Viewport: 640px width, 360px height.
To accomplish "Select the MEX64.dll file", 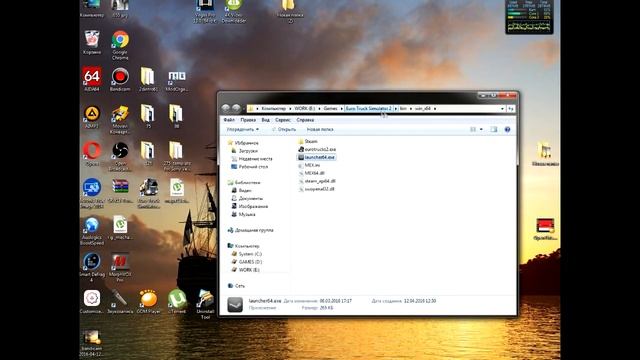I will pos(311,173).
